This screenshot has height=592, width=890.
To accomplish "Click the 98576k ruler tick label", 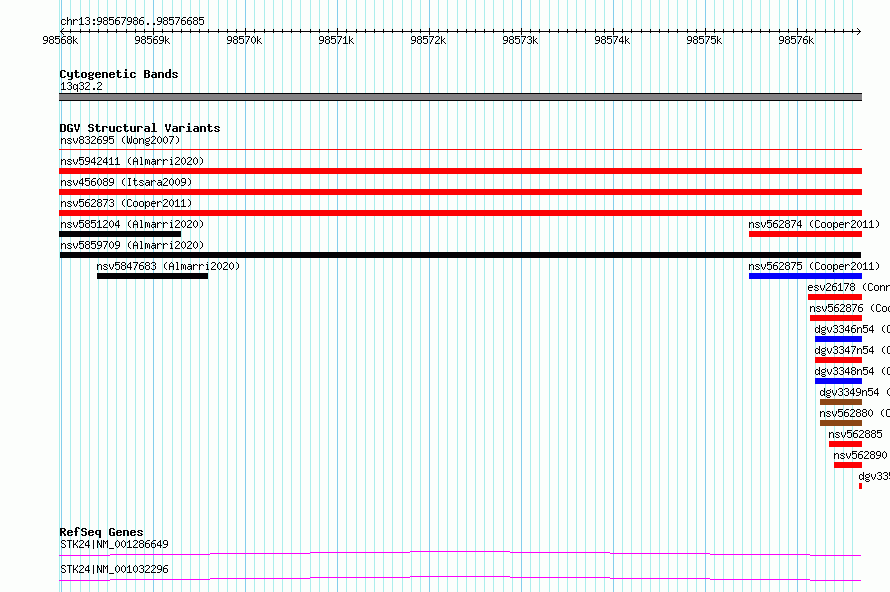I will pyautogui.click(x=796, y=40).
